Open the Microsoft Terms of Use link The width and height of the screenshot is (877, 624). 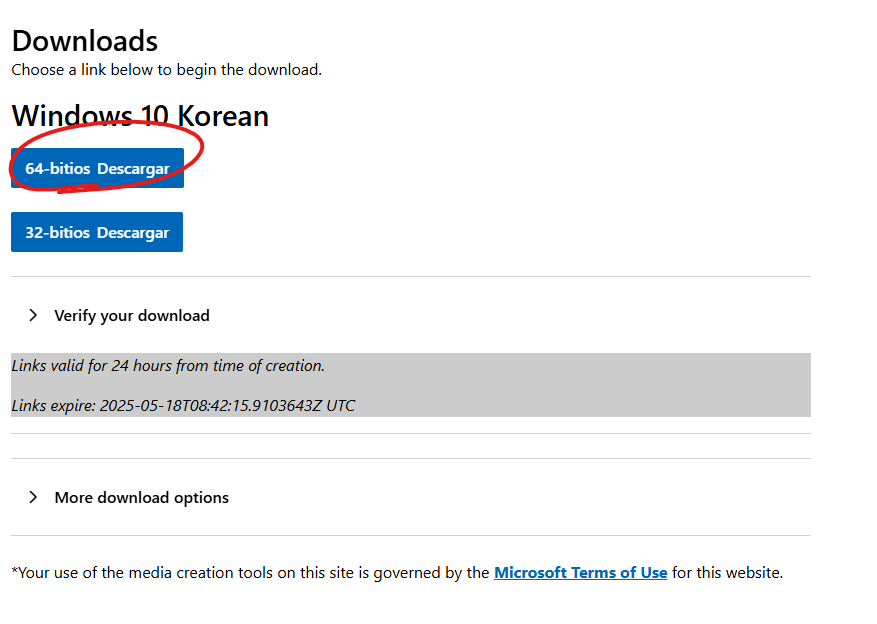581,573
